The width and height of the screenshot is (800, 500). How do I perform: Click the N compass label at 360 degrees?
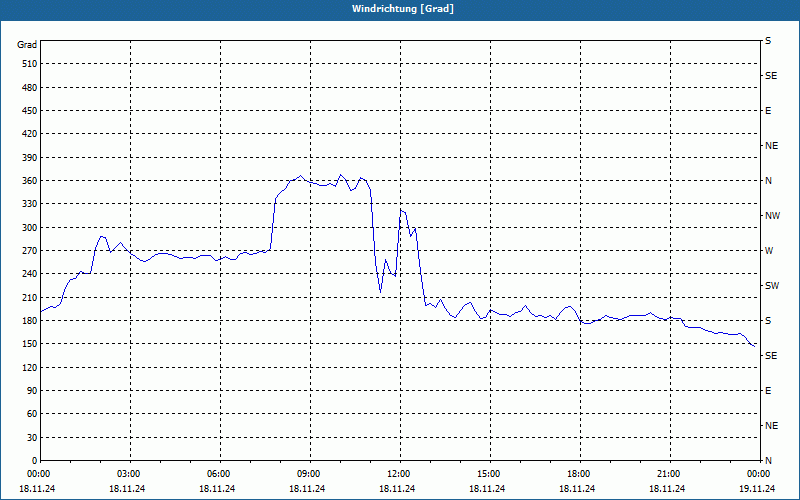pos(768,181)
